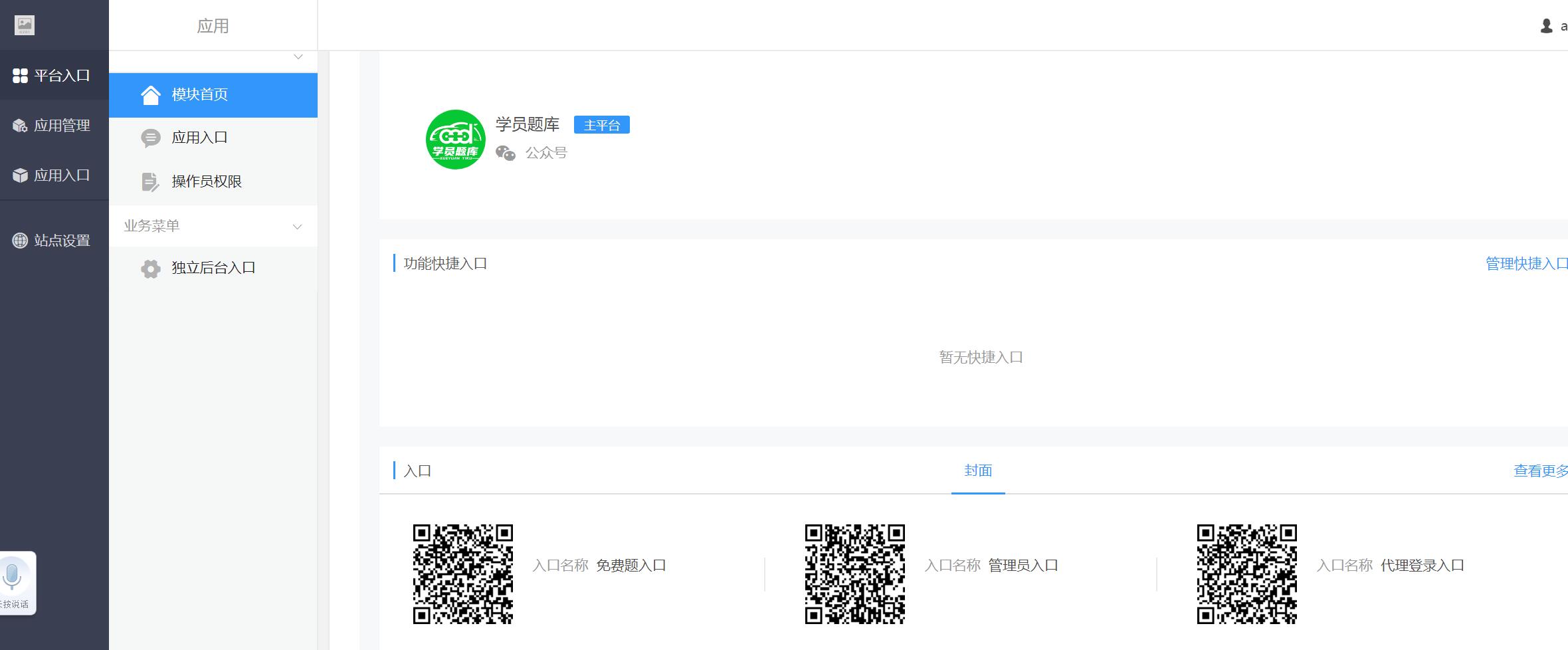
Task: Click the 免费题入口 QR code
Action: tap(463, 574)
